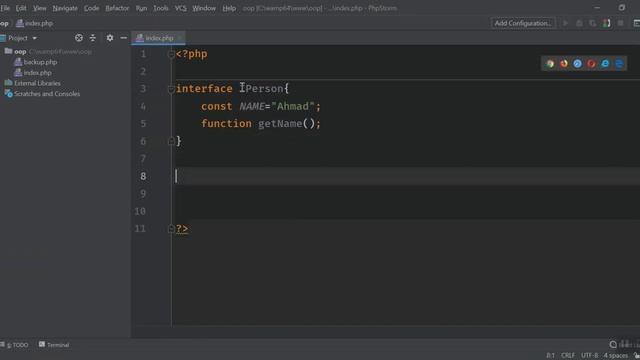Click the Locate/scroll-from-source target icon
The image size is (640, 360).
79,38
